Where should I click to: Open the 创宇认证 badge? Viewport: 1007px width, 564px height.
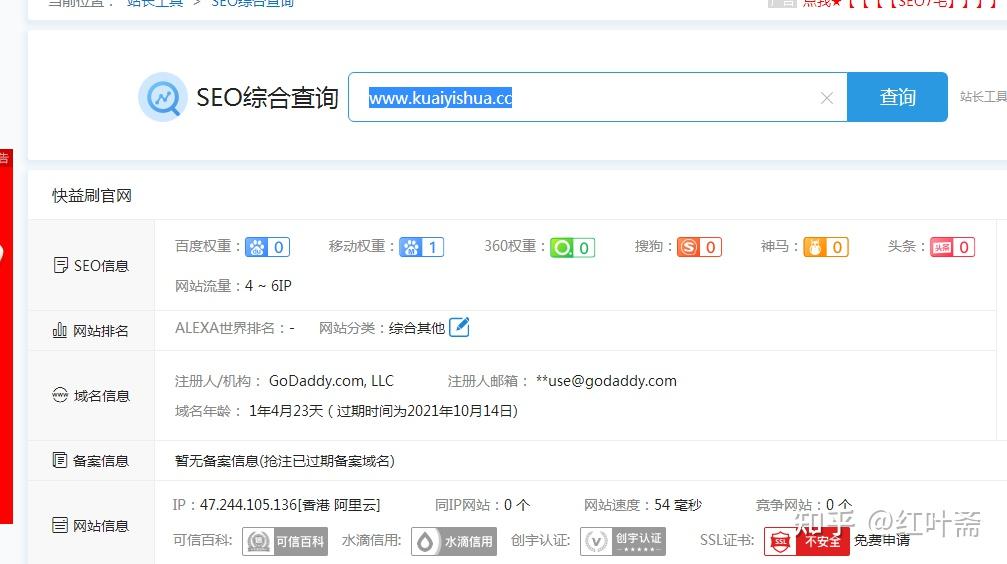(623, 542)
